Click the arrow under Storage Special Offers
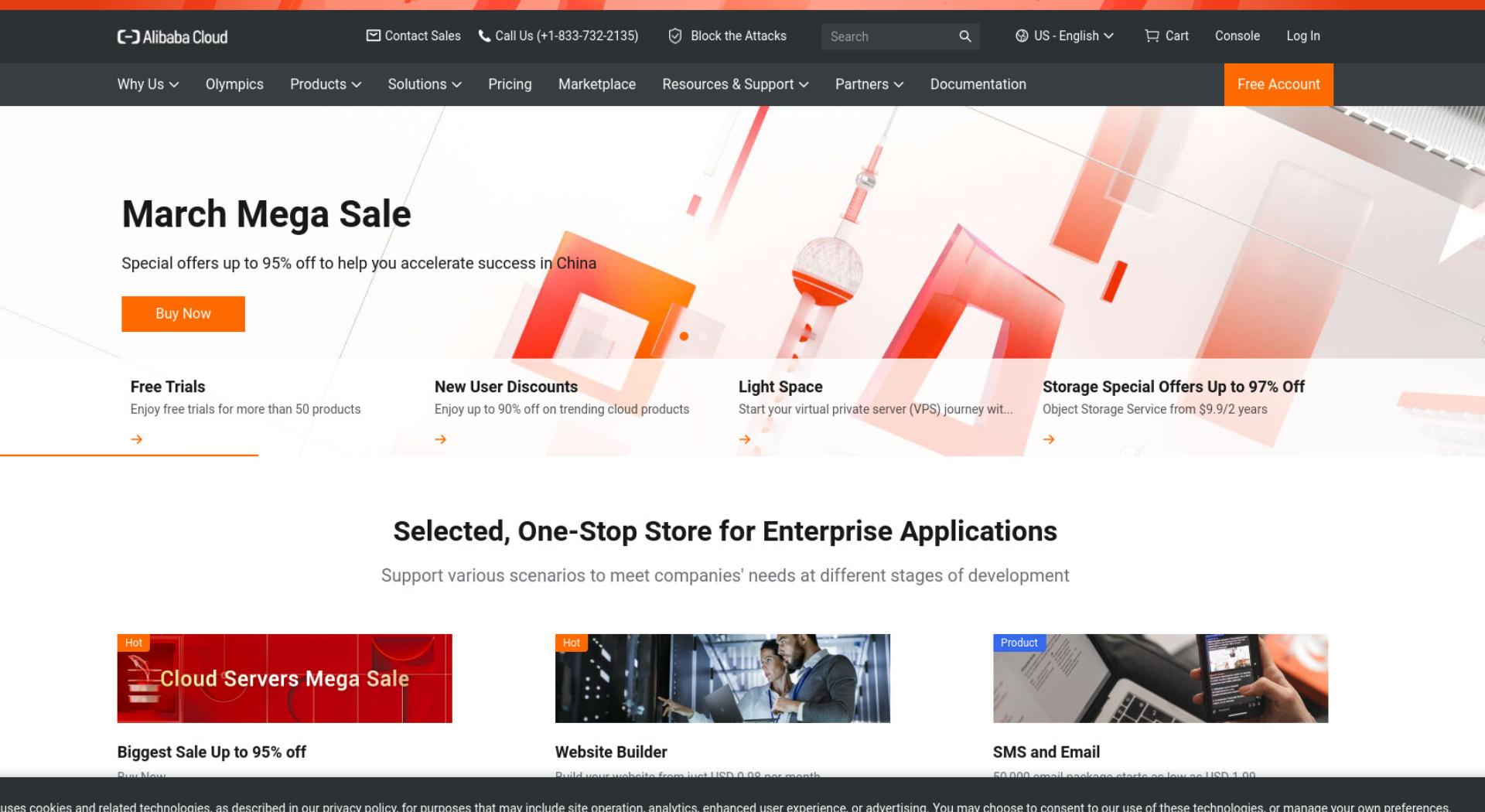The image size is (1485, 812). coord(1049,439)
